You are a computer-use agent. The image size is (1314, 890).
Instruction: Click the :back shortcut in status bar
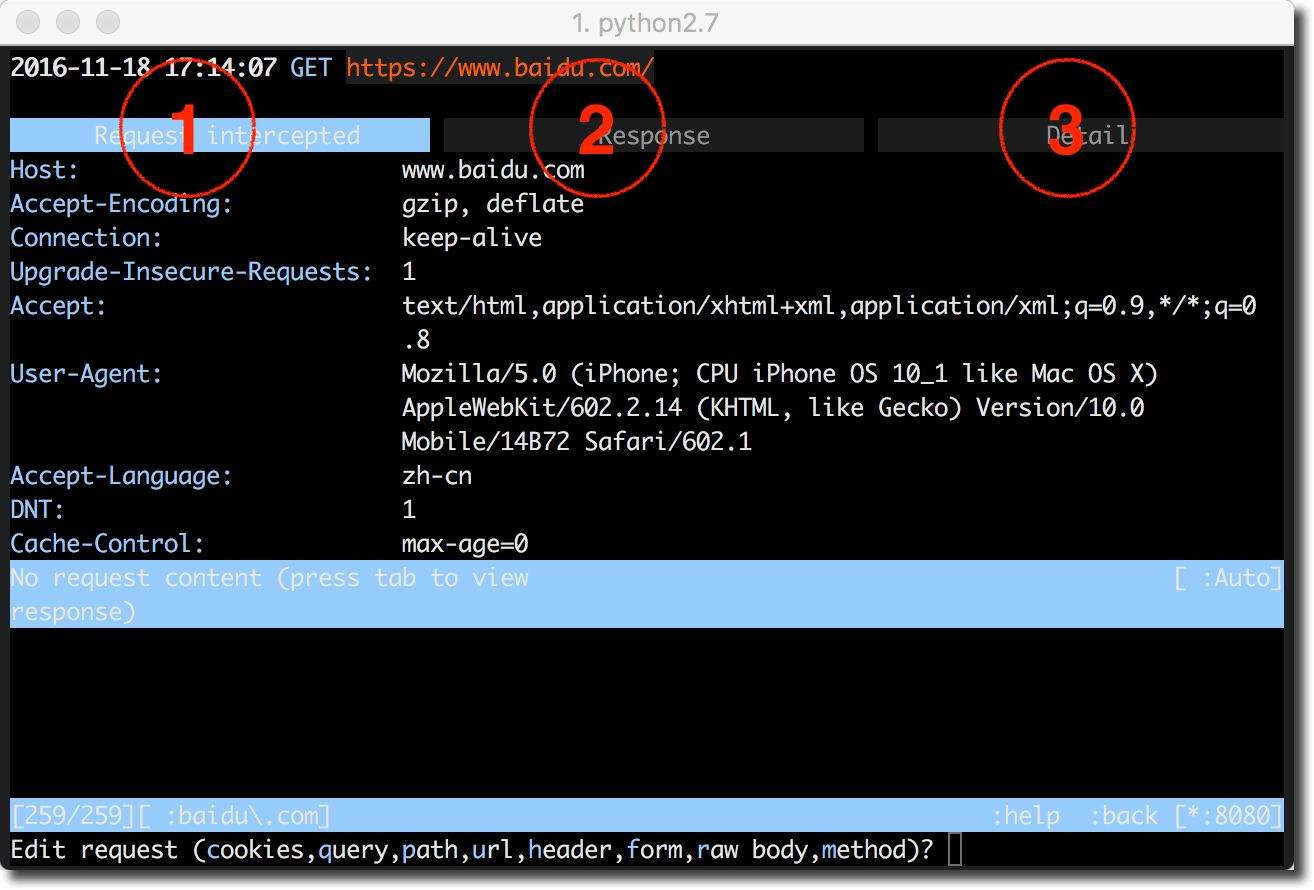1123,816
